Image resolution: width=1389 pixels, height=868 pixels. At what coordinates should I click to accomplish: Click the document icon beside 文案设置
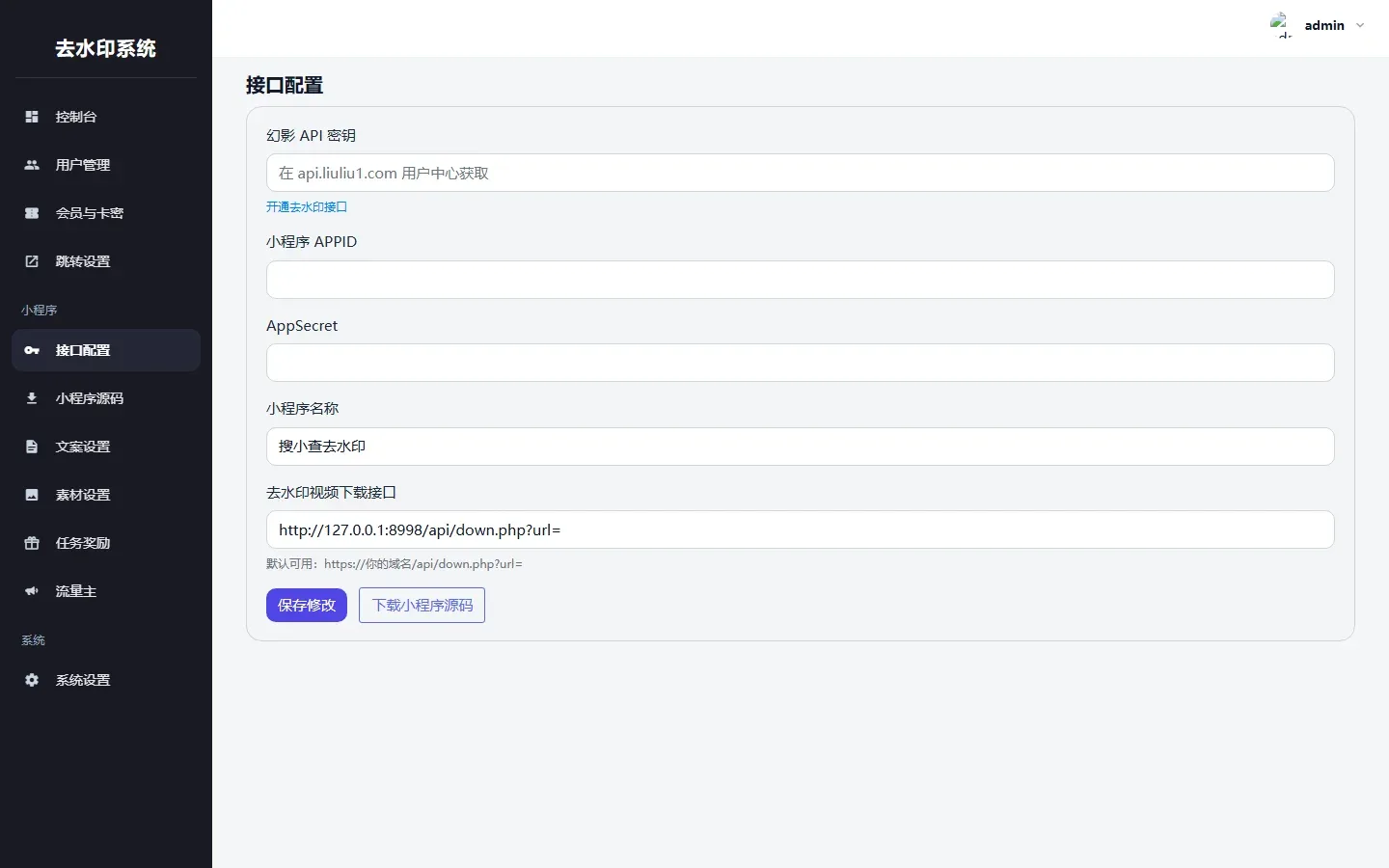coord(32,447)
